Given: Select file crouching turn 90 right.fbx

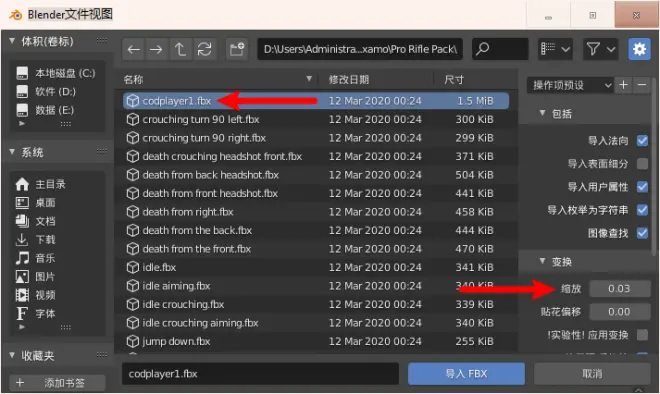Looking at the screenshot, I should coord(316,138).
